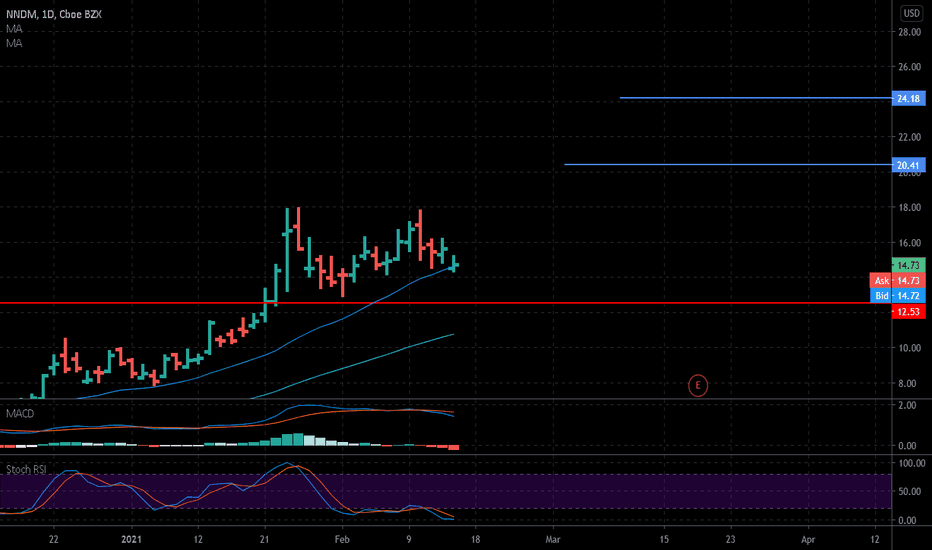
Task: Click the earnings E marker
Action: [698, 385]
